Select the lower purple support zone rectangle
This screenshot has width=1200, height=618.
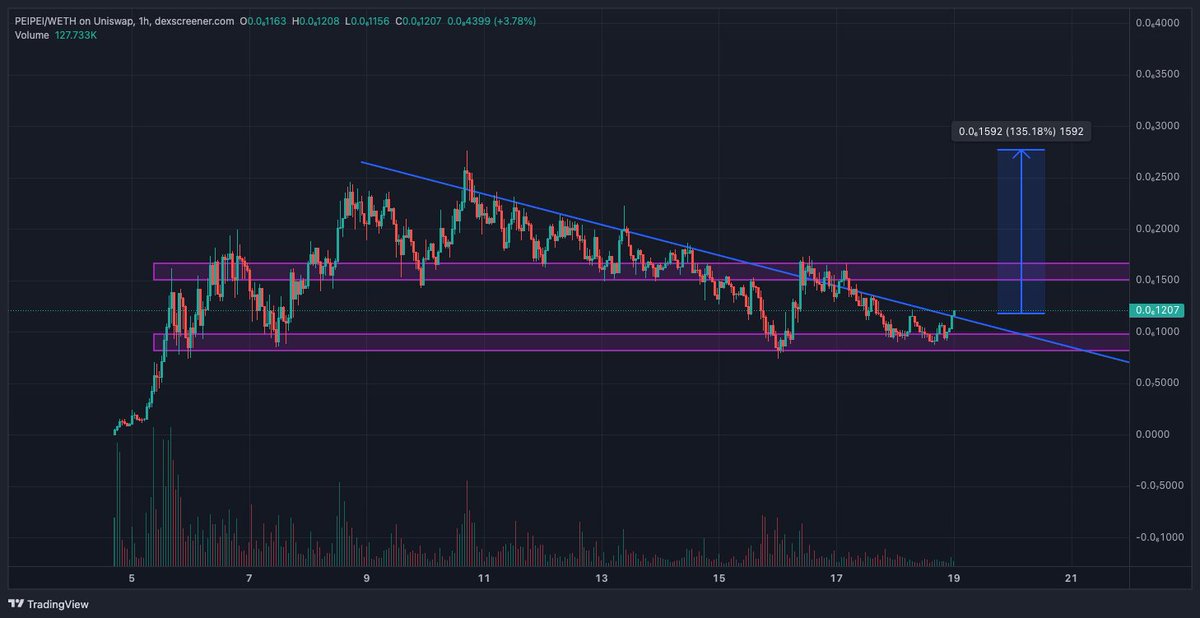(x=640, y=343)
